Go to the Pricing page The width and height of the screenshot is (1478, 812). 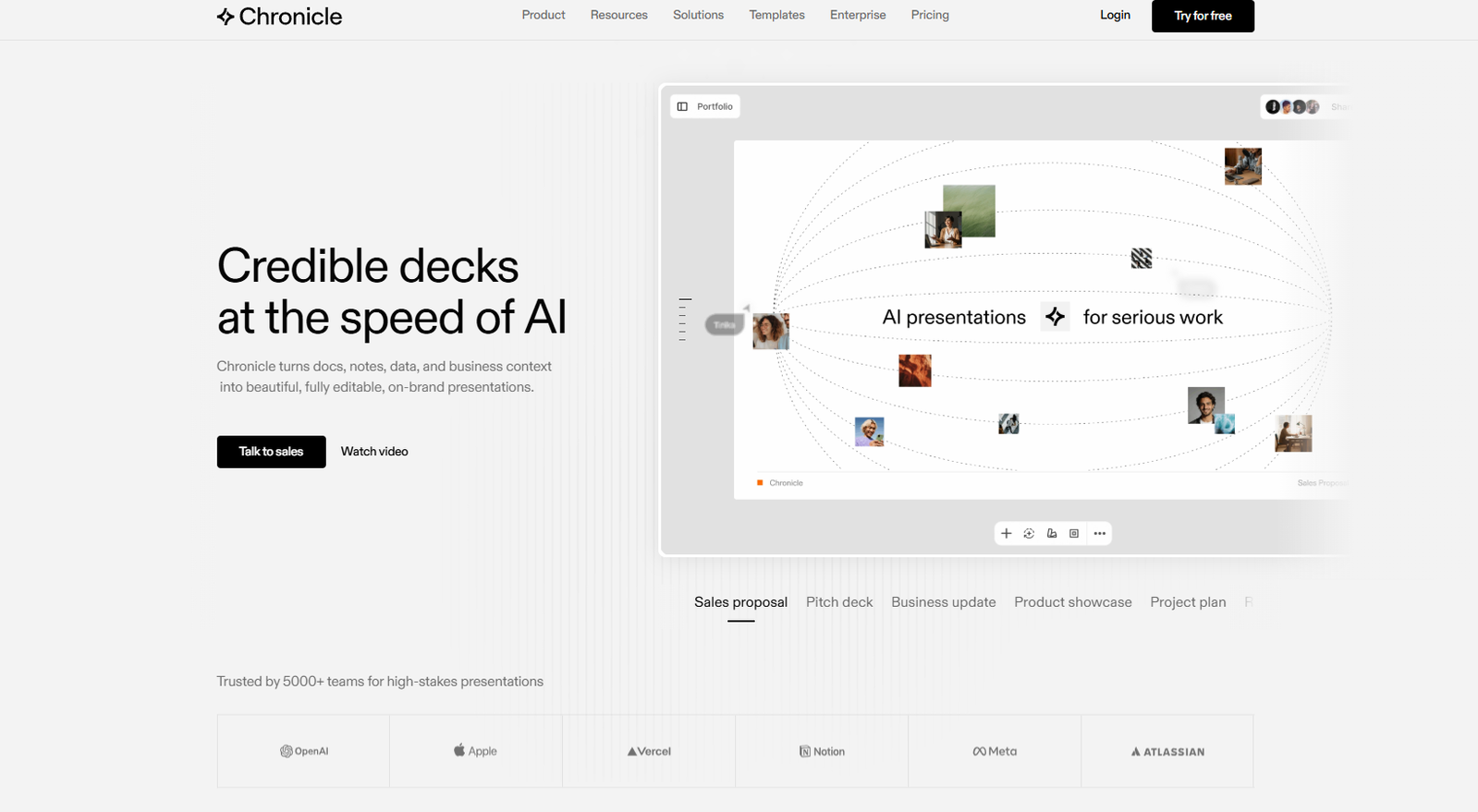coord(930,15)
